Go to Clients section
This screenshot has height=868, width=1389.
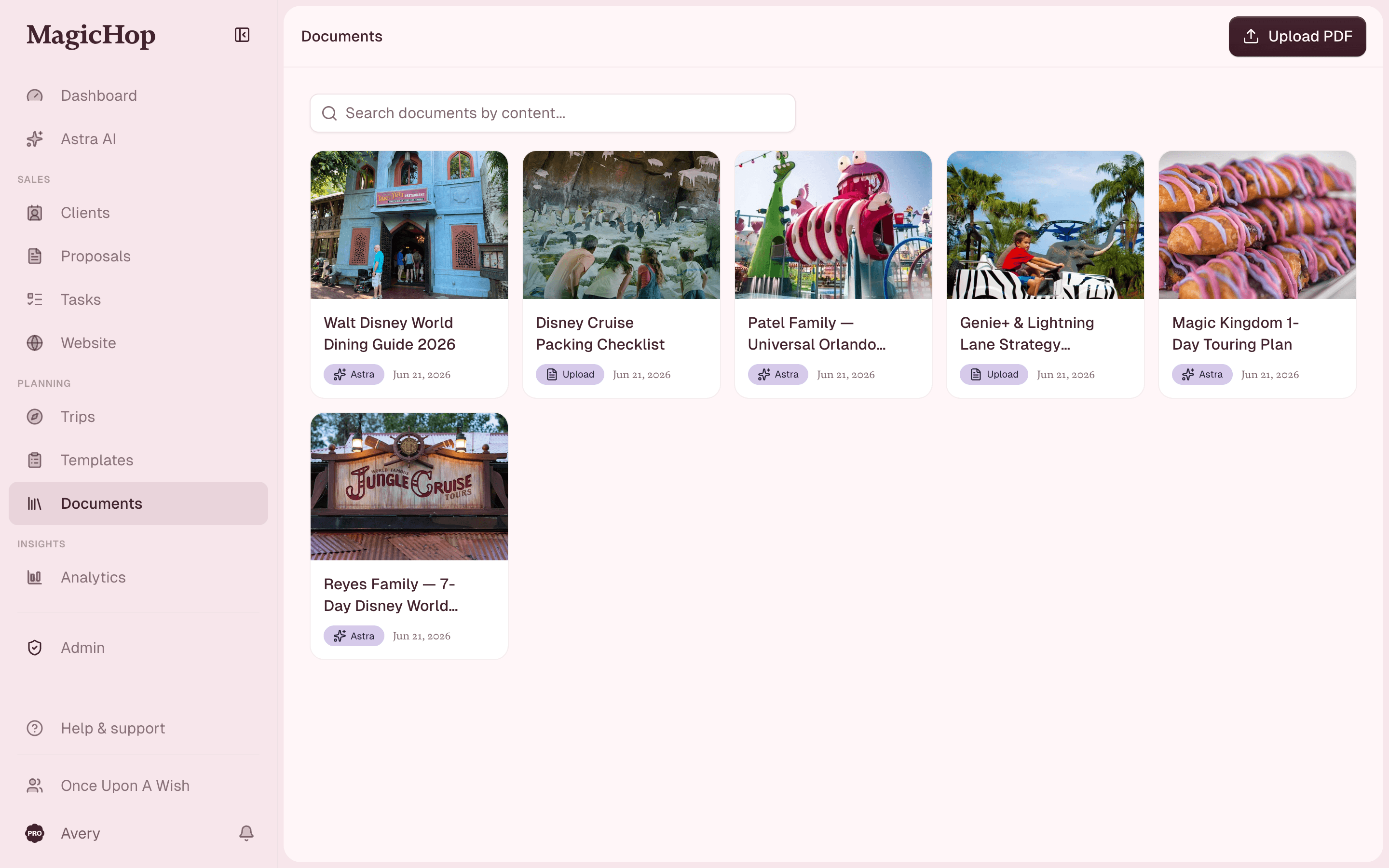pos(138,213)
